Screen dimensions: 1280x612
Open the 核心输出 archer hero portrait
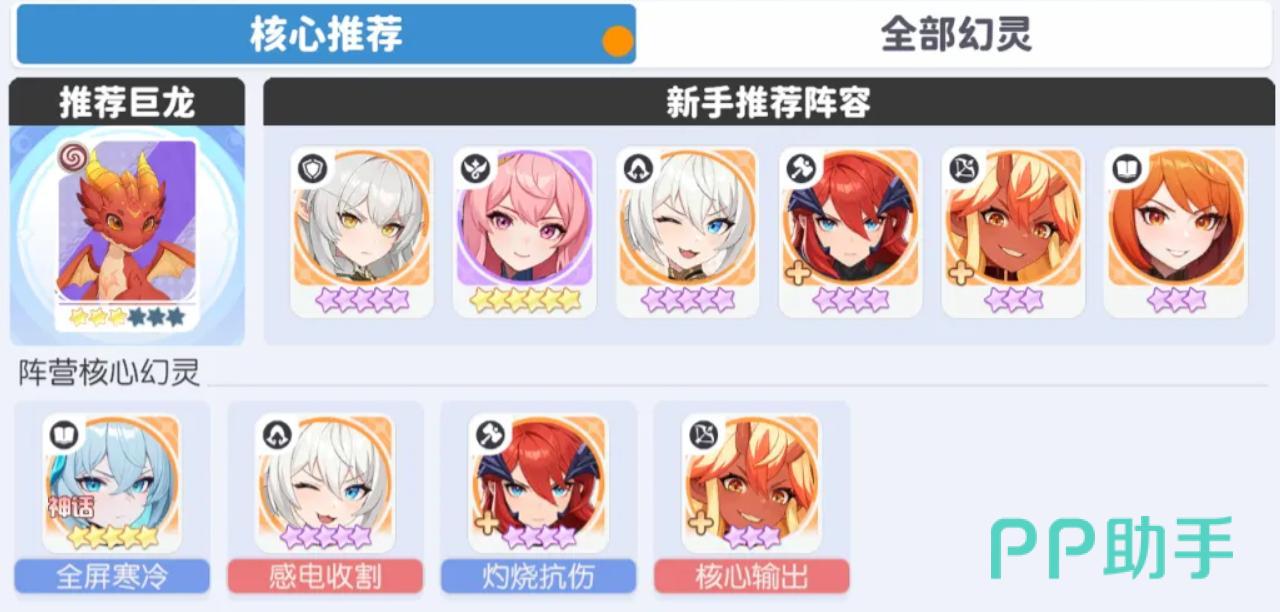pyautogui.click(x=751, y=484)
